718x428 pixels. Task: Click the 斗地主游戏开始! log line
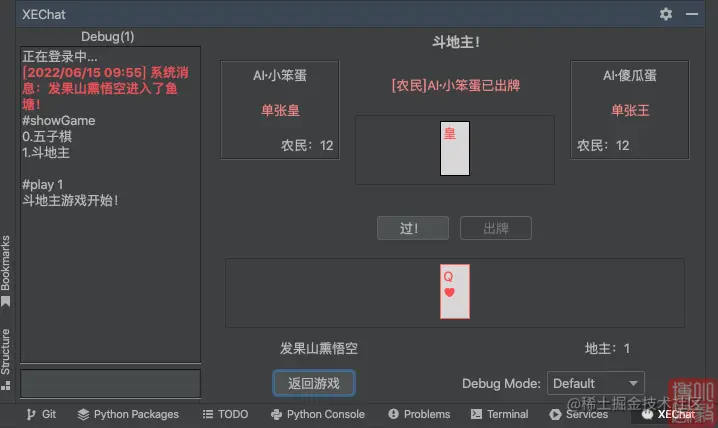(71, 200)
